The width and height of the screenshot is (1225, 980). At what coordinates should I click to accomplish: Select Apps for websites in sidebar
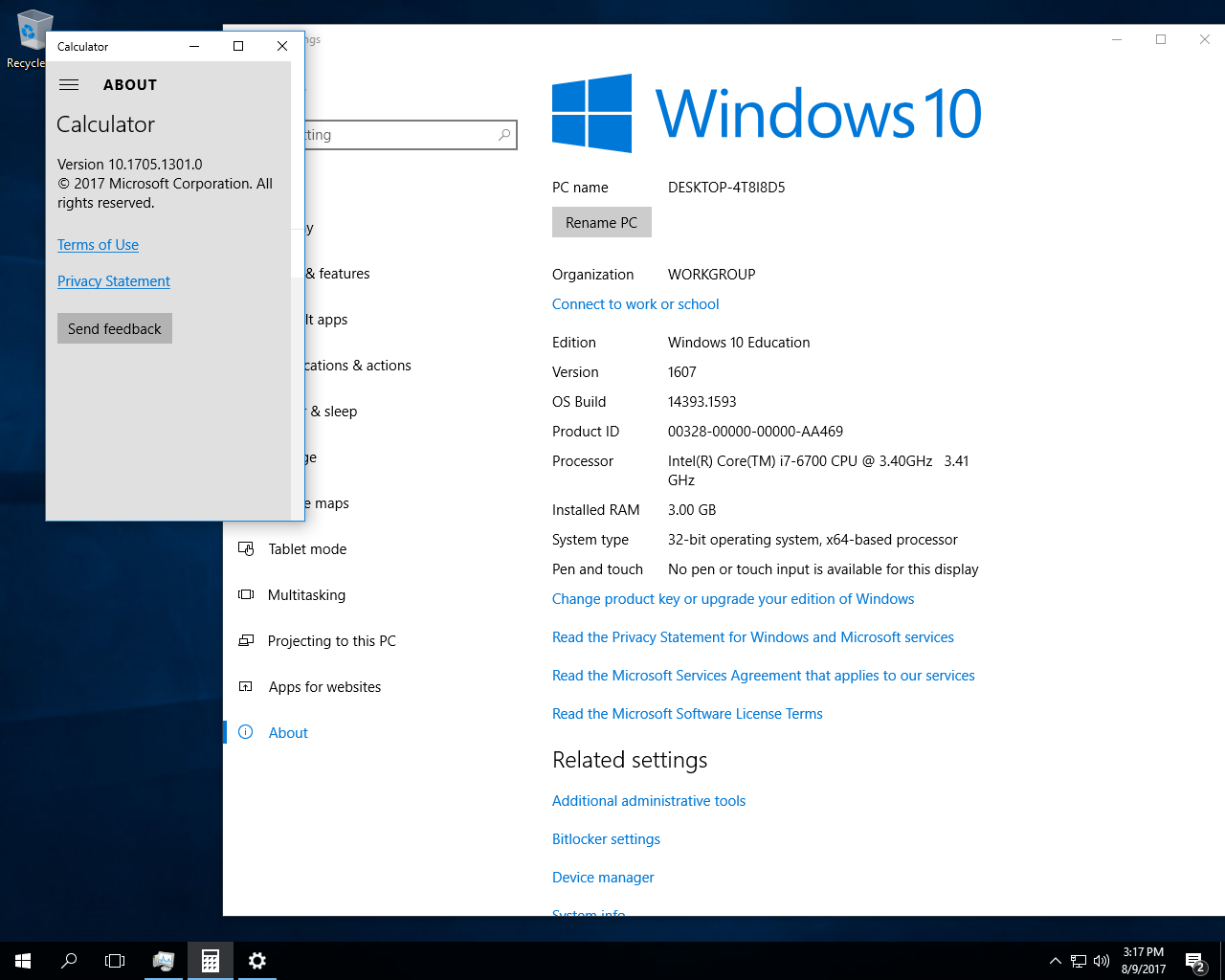369,687
